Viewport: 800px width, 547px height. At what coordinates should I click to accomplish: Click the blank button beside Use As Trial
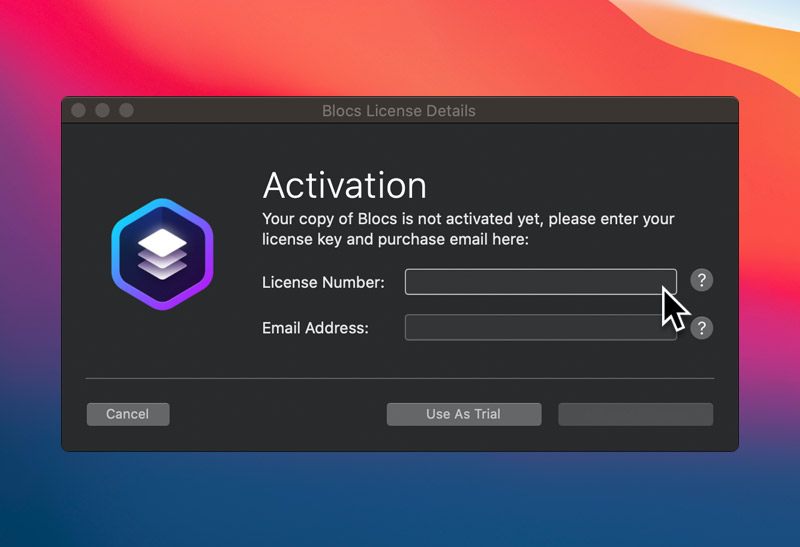click(635, 414)
